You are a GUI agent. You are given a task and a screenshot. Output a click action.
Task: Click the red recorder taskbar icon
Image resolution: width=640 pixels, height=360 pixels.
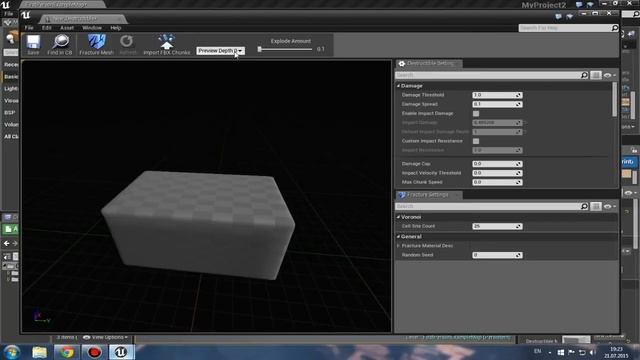tap(94, 352)
